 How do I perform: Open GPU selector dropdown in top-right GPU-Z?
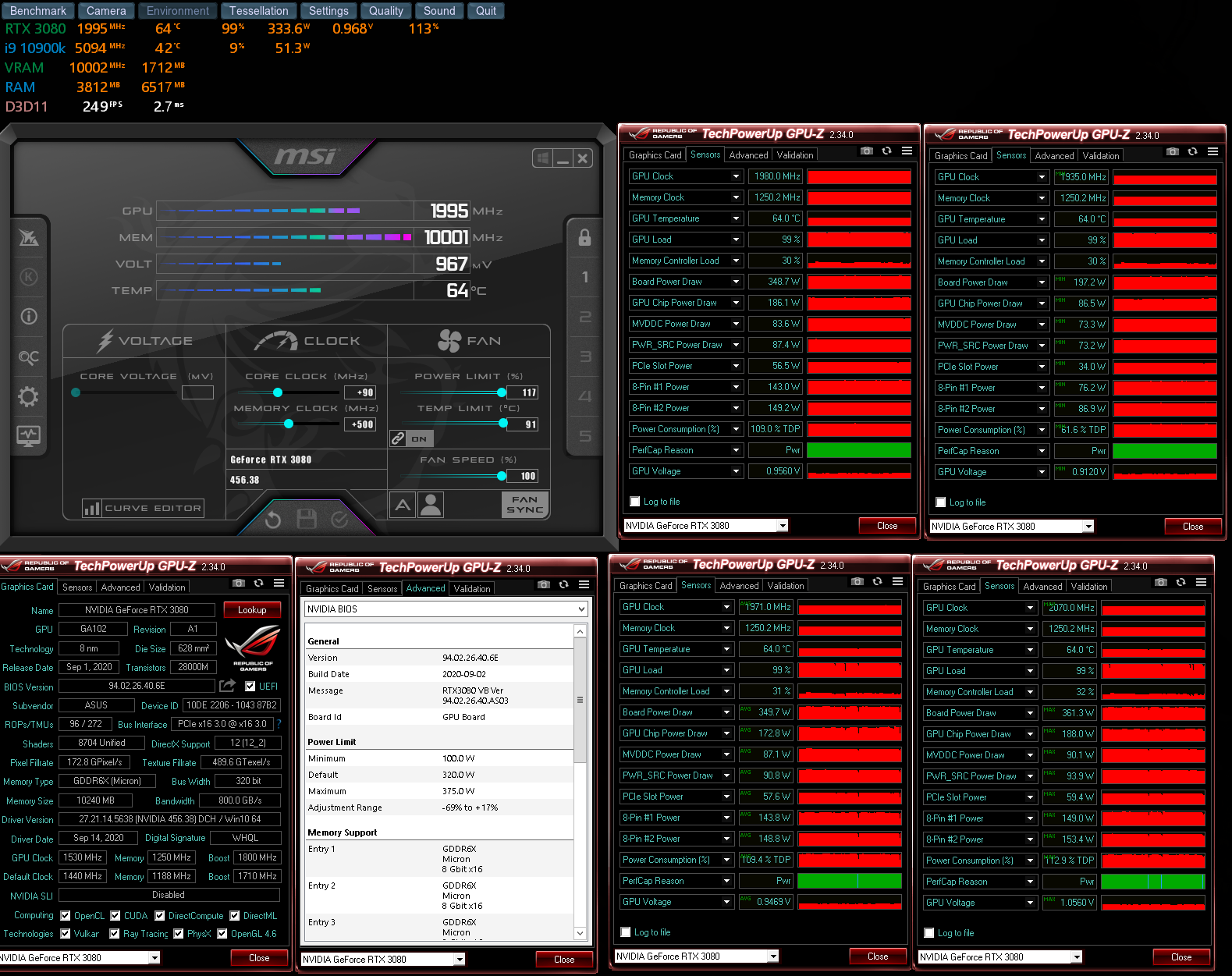pyautogui.click(x=1088, y=527)
